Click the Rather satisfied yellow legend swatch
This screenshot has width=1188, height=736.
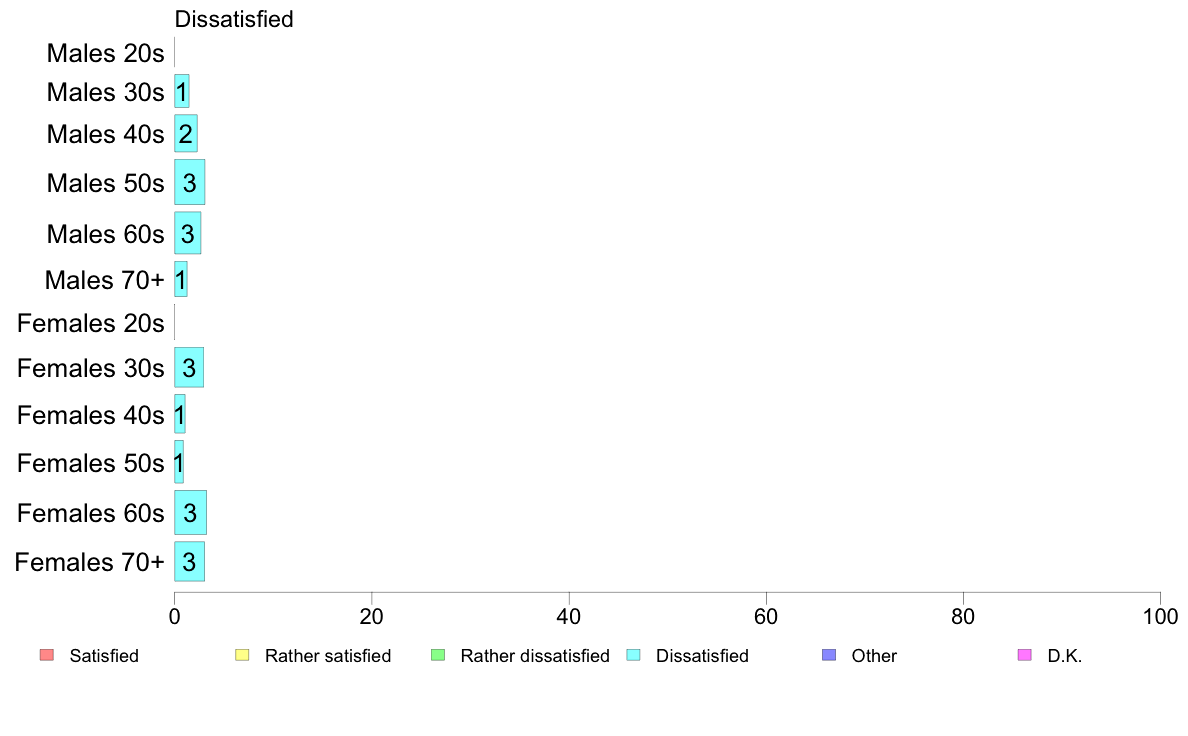click(x=242, y=655)
